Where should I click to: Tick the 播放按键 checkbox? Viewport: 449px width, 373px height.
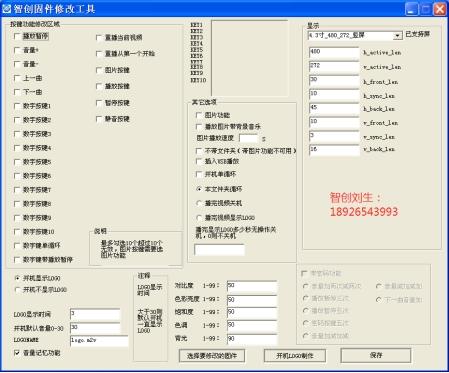pyautogui.click(x=99, y=86)
